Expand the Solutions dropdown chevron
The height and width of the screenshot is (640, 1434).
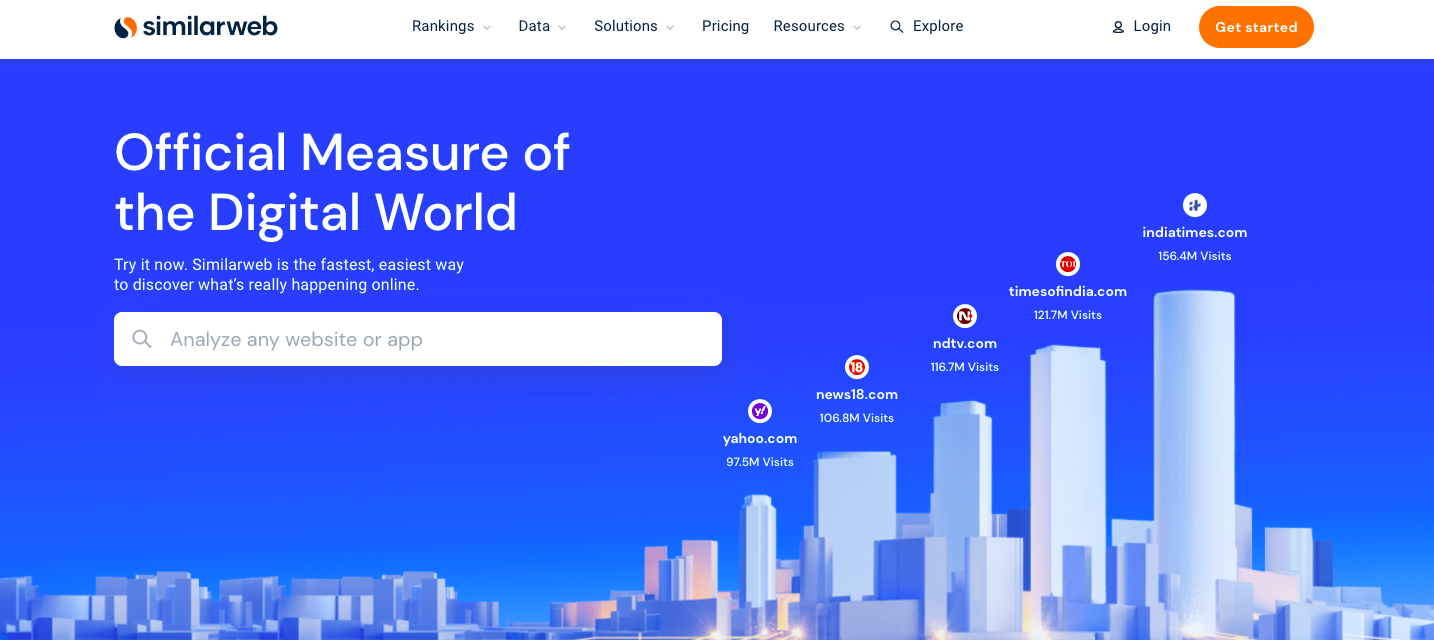point(670,28)
